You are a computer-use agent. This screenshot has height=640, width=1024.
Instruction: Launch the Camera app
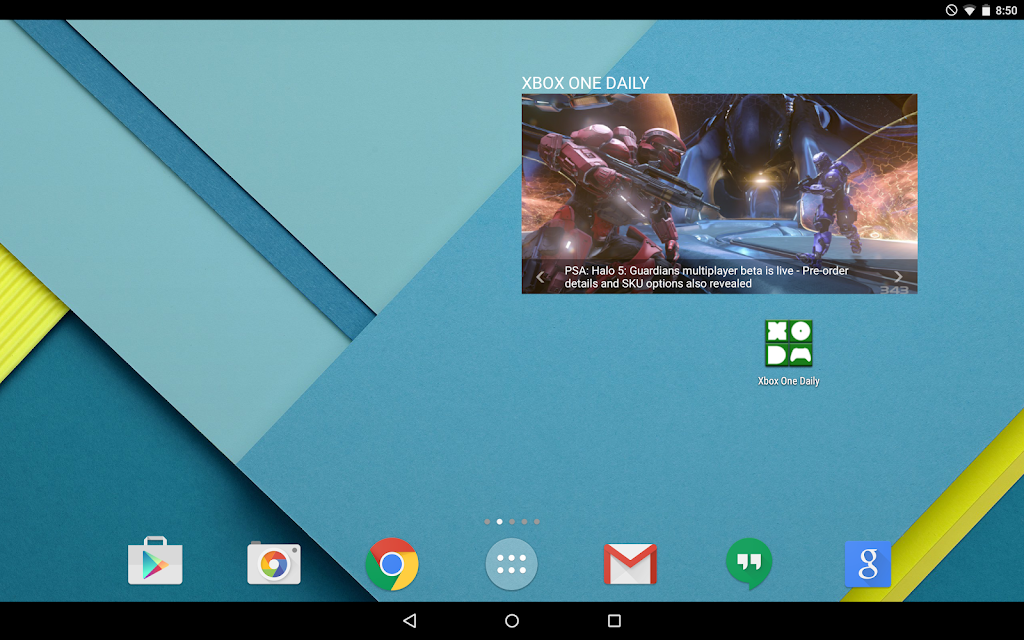pyautogui.click(x=274, y=562)
